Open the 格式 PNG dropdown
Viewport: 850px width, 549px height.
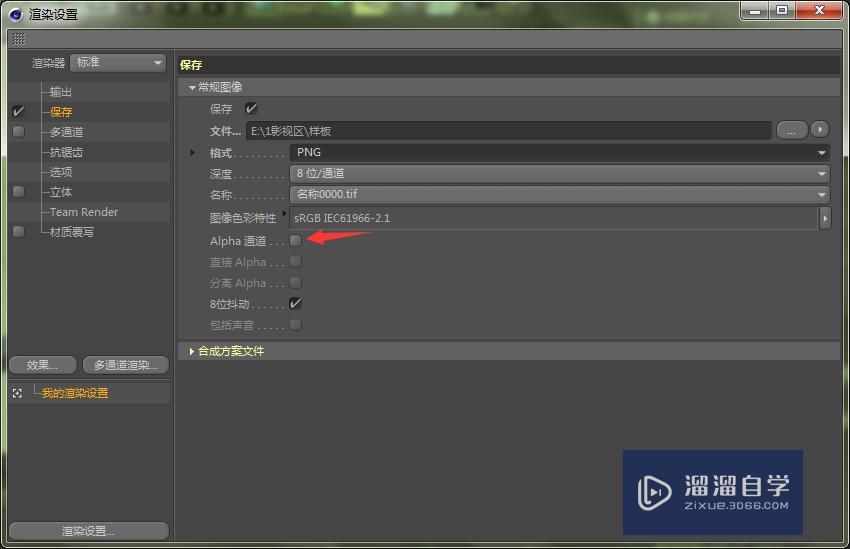559,153
